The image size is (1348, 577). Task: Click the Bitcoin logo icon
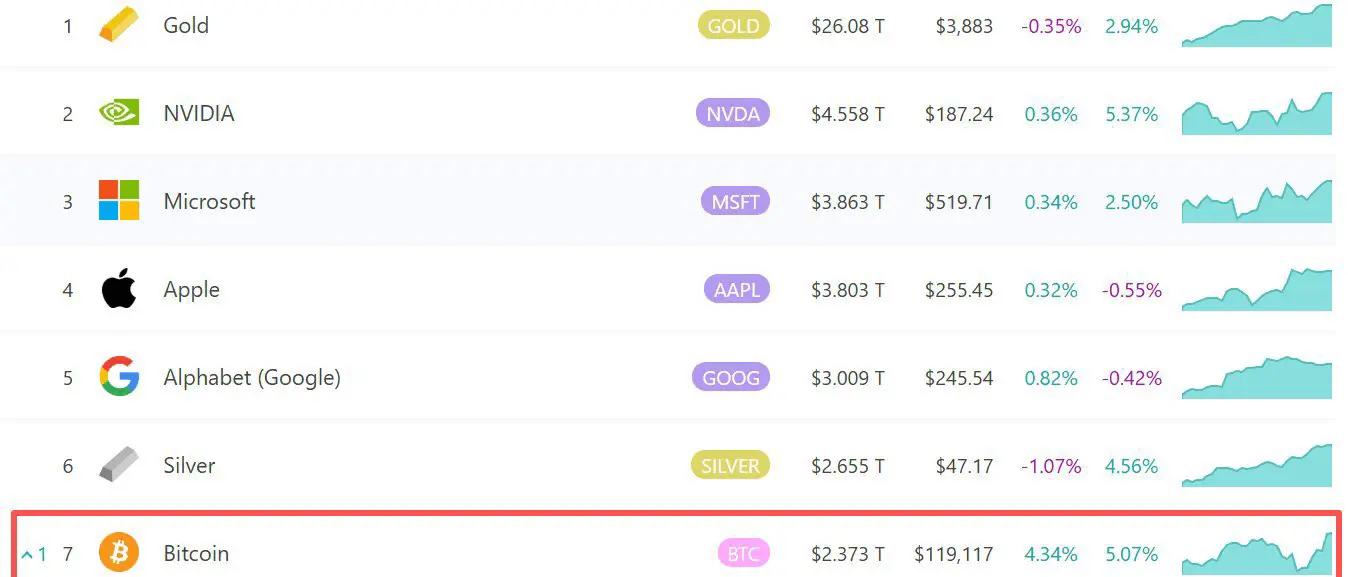(x=119, y=553)
